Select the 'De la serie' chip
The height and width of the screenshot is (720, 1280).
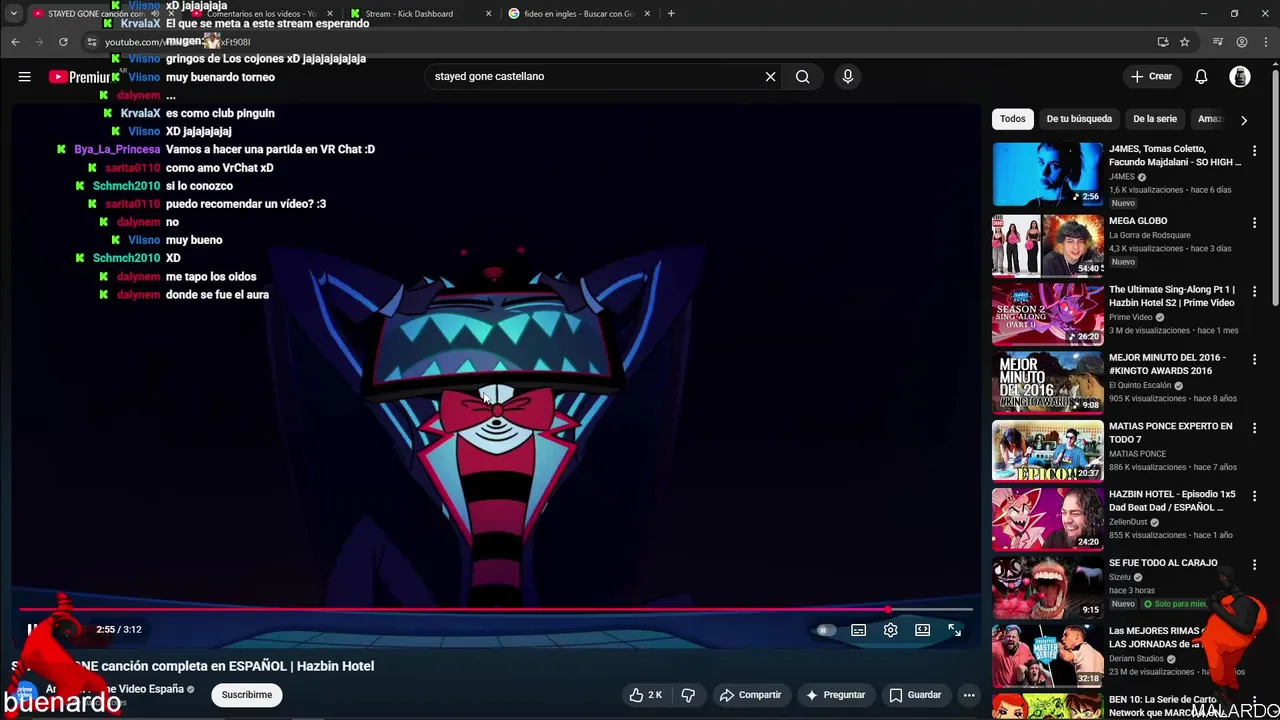pos(1155,119)
